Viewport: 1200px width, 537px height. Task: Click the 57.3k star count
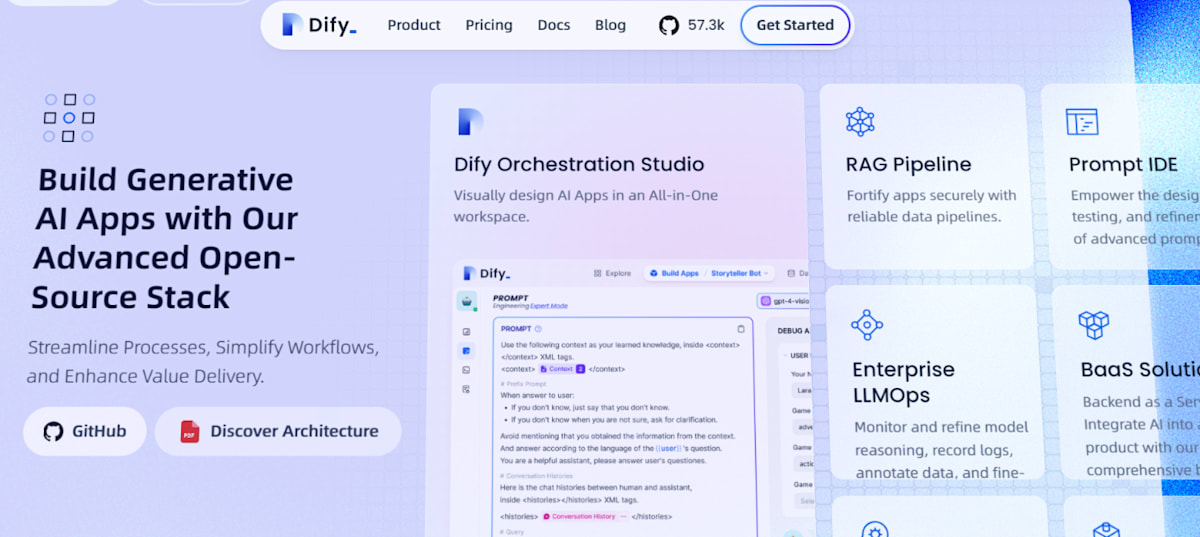click(x=706, y=25)
